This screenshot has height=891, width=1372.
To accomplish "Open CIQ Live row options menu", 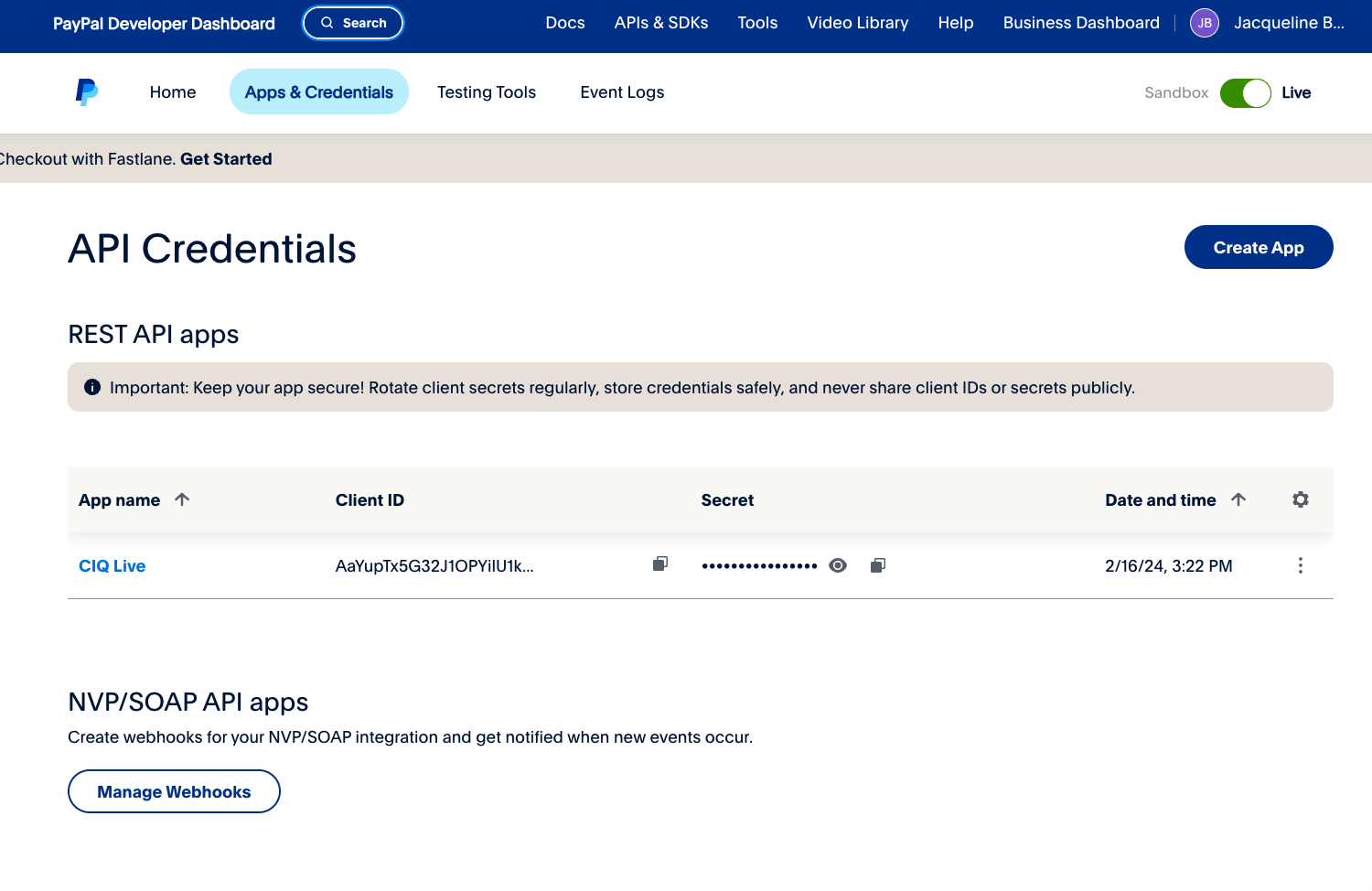I will (1300, 565).
